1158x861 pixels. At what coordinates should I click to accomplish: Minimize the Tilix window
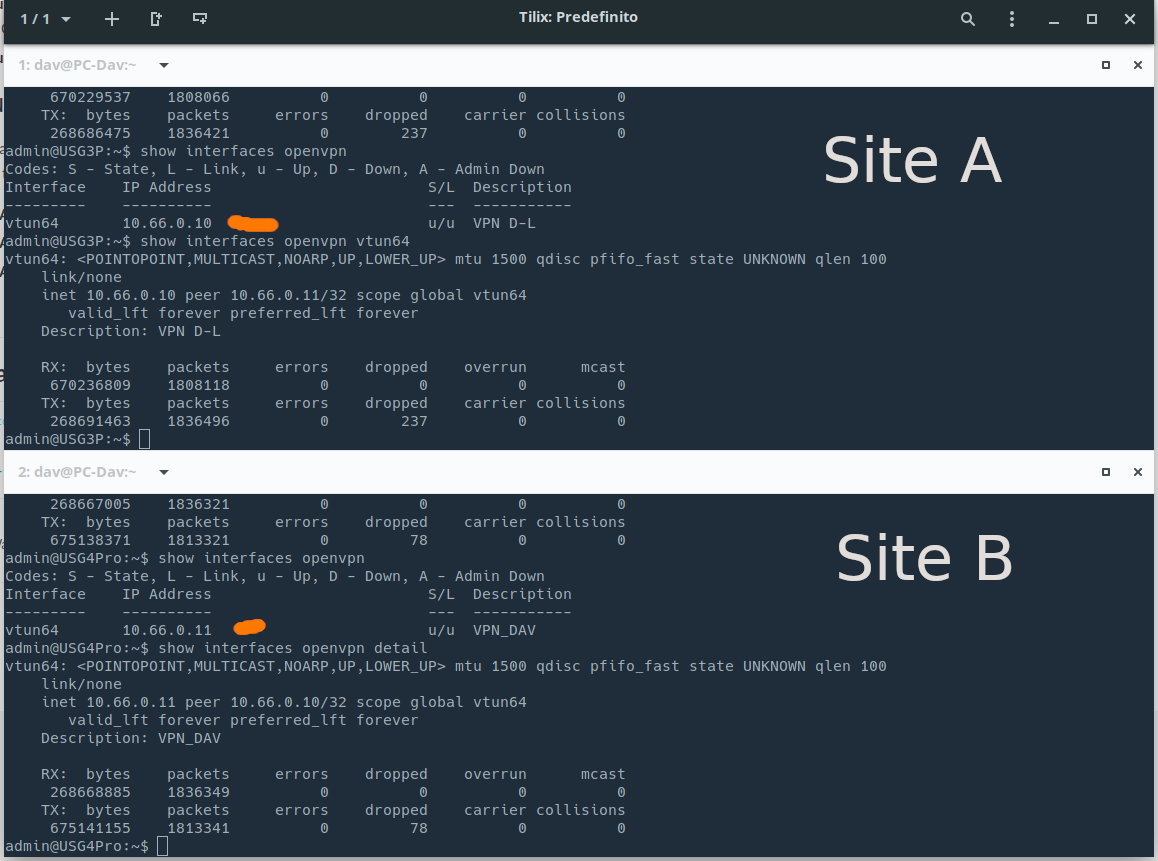coord(1054,19)
